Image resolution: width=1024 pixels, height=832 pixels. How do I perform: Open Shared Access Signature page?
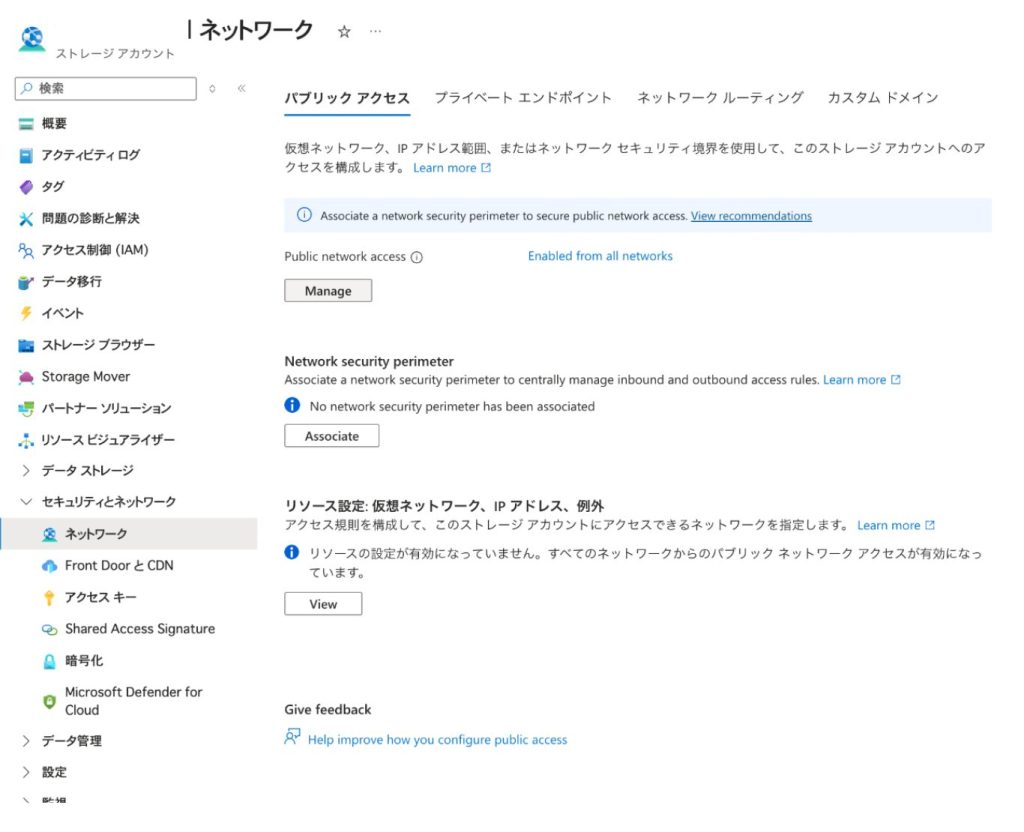pyautogui.click(x=139, y=629)
